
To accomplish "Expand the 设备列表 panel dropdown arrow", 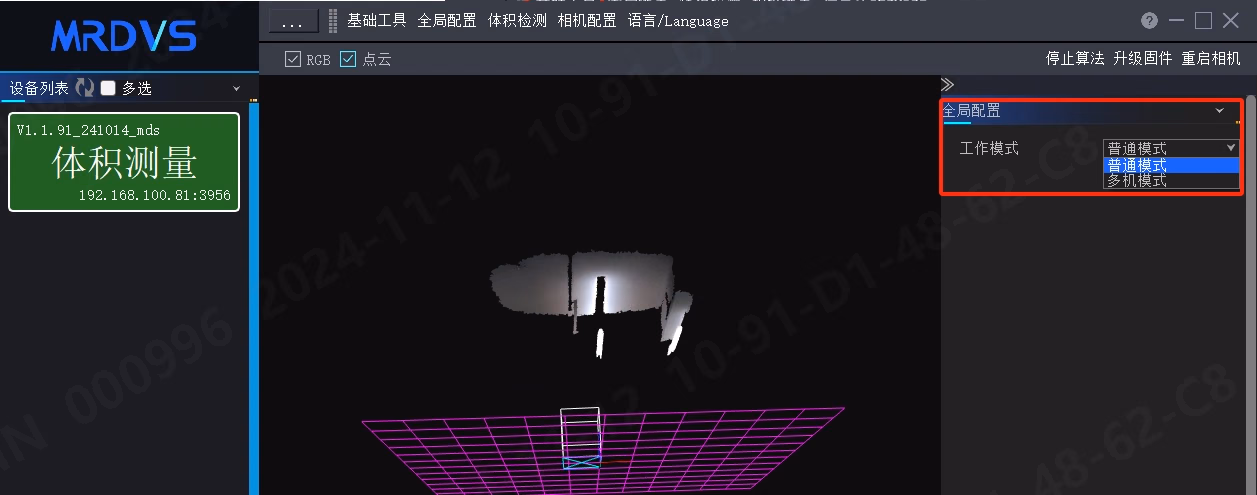I will click(237, 89).
